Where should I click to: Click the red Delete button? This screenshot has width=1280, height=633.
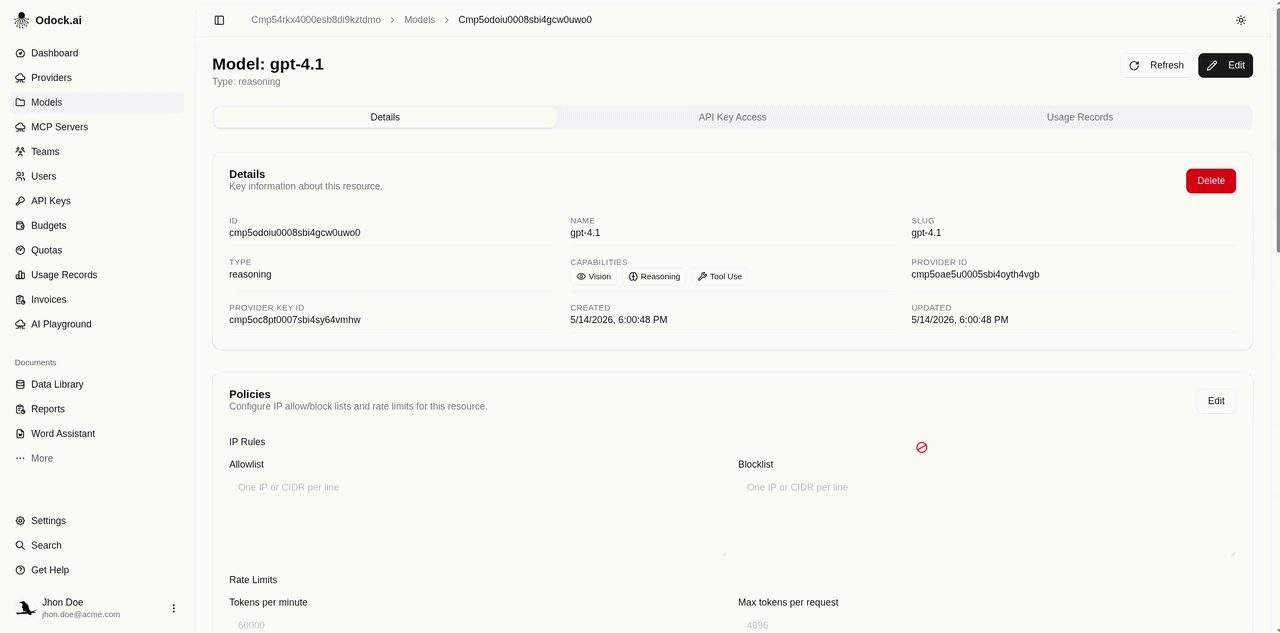(x=1210, y=181)
